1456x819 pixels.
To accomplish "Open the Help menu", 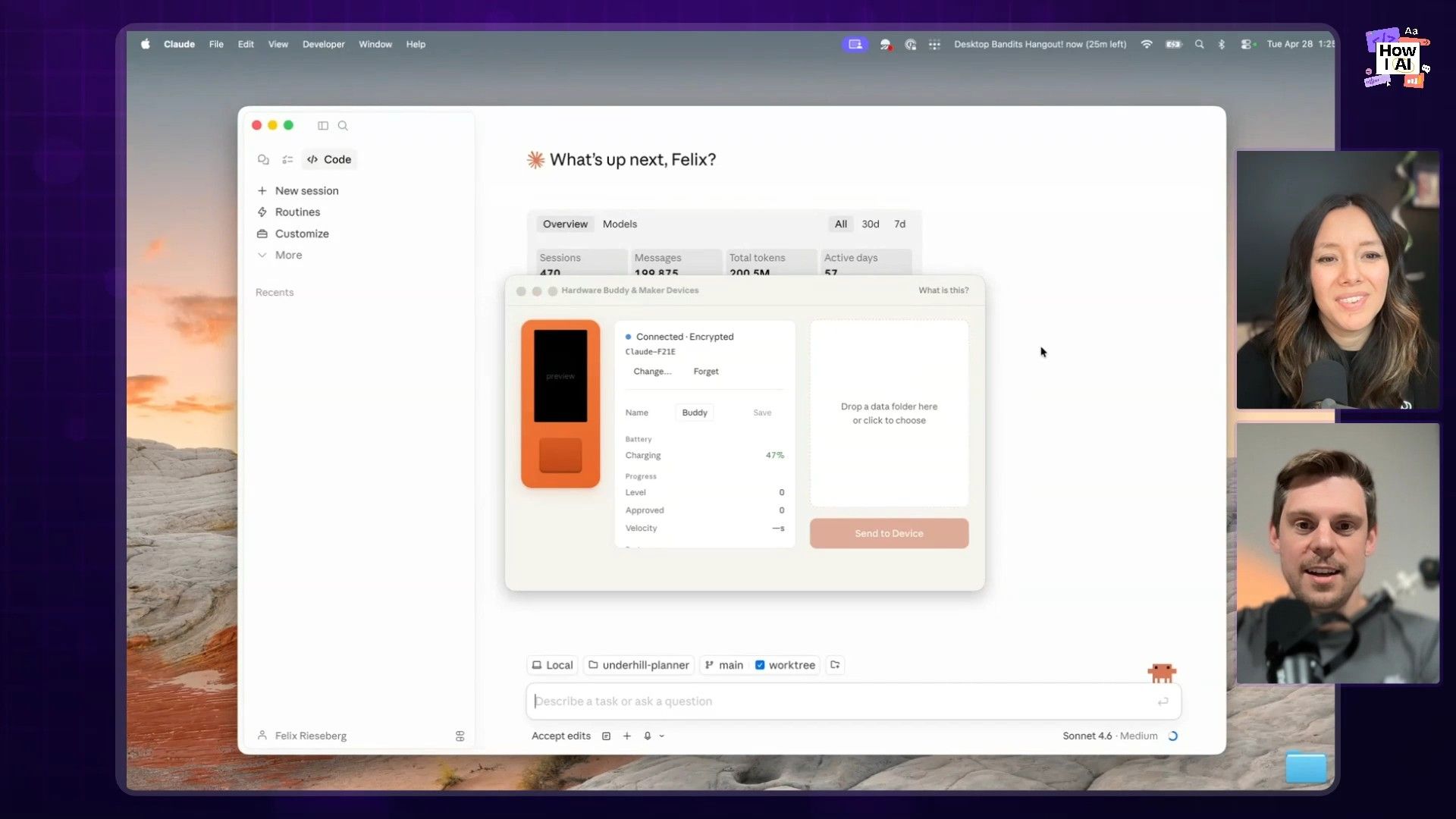I will pos(416,44).
